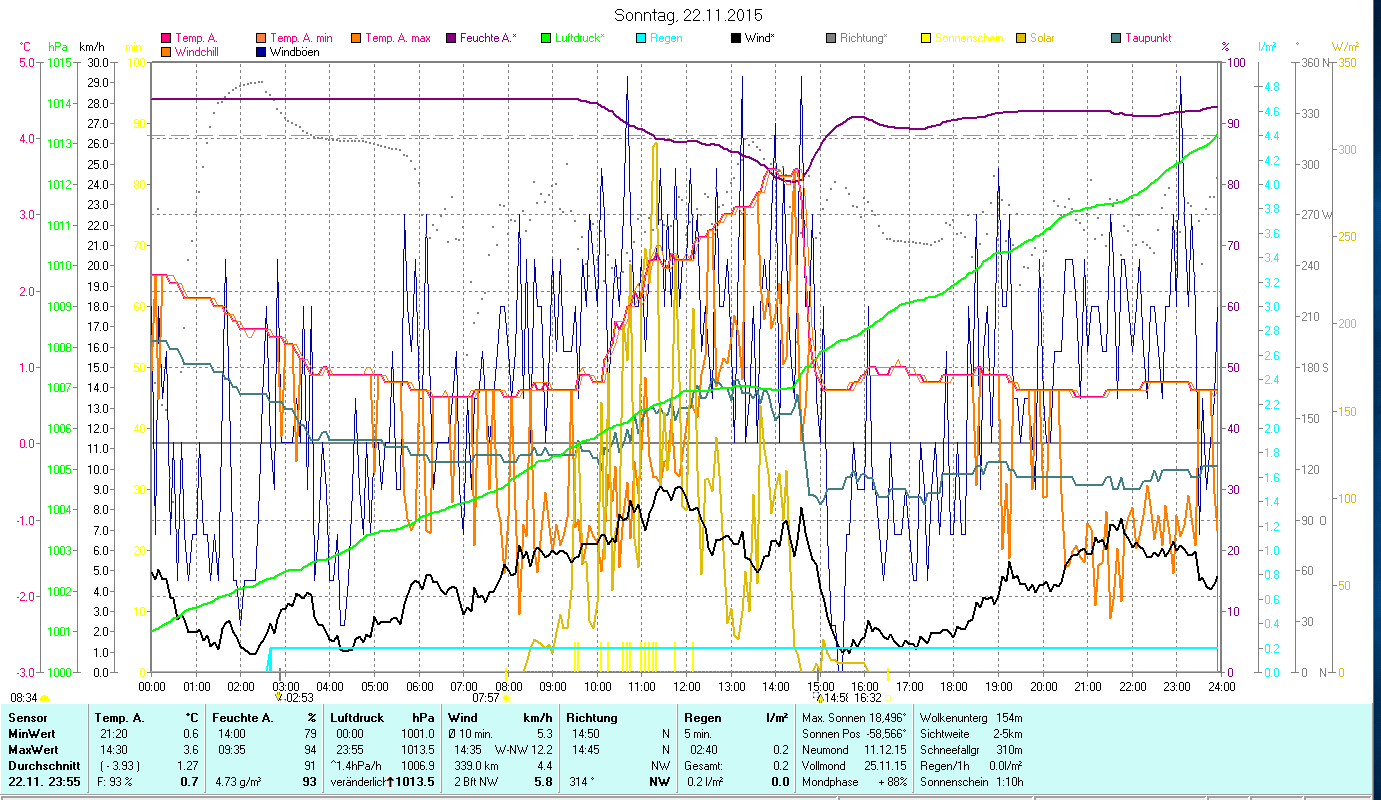Click the gold Solar legend swatch
1381x800 pixels.
[x=1021, y=39]
